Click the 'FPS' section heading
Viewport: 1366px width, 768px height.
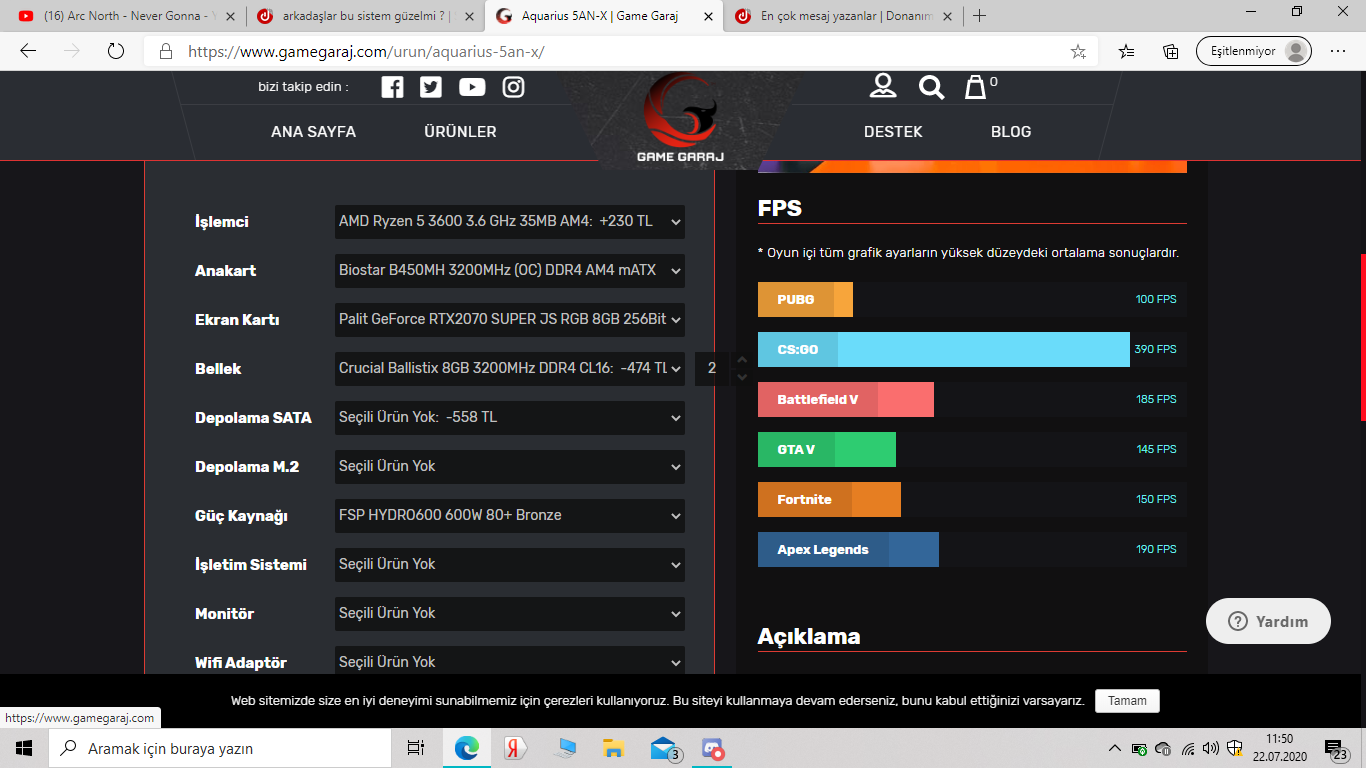(x=780, y=208)
